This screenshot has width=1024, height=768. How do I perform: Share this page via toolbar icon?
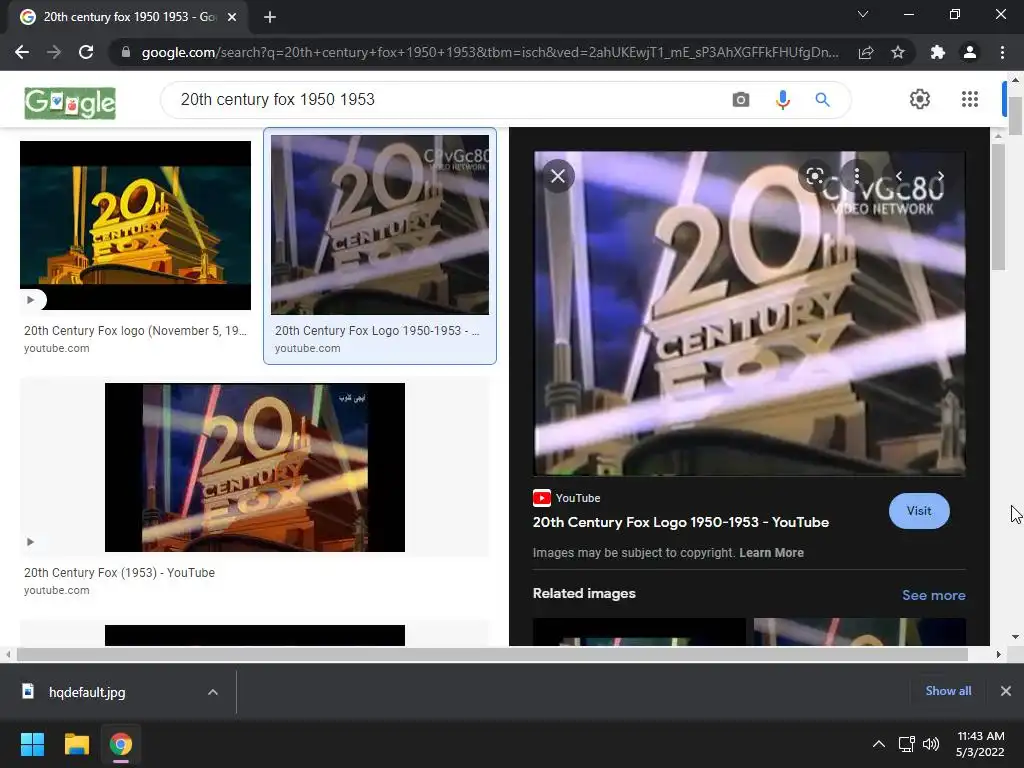[x=866, y=52]
